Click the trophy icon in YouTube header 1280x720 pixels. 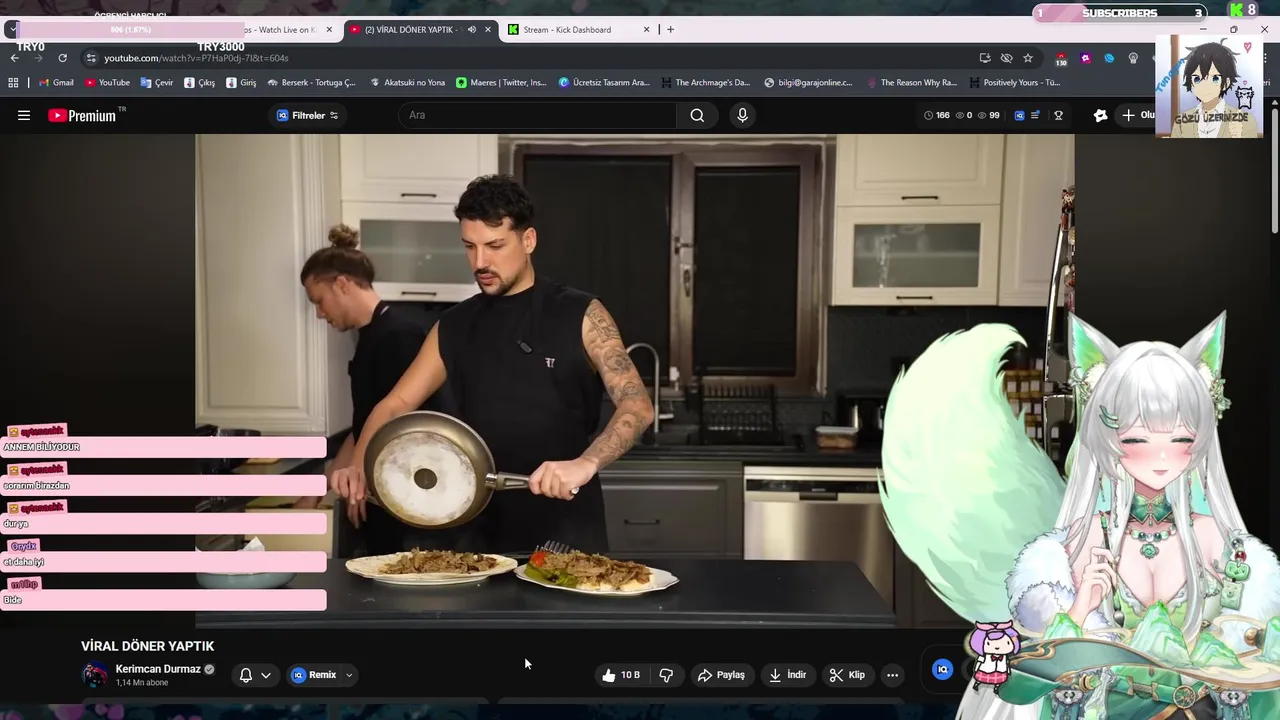tap(1058, 116)
